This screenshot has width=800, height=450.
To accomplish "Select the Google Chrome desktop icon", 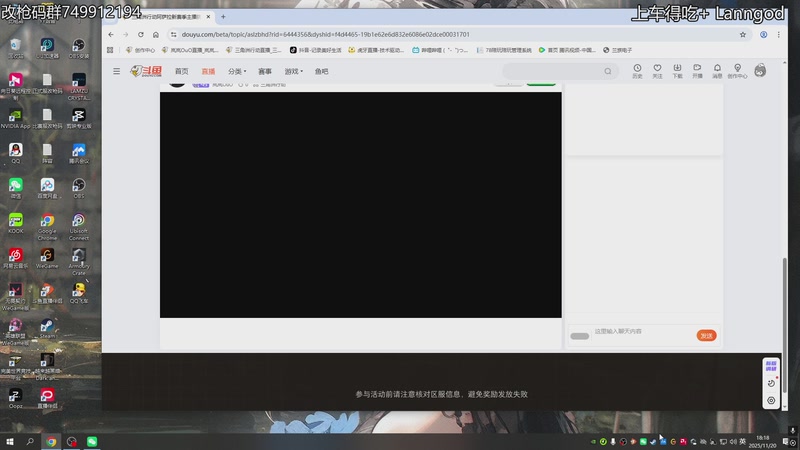I will 47,226.
